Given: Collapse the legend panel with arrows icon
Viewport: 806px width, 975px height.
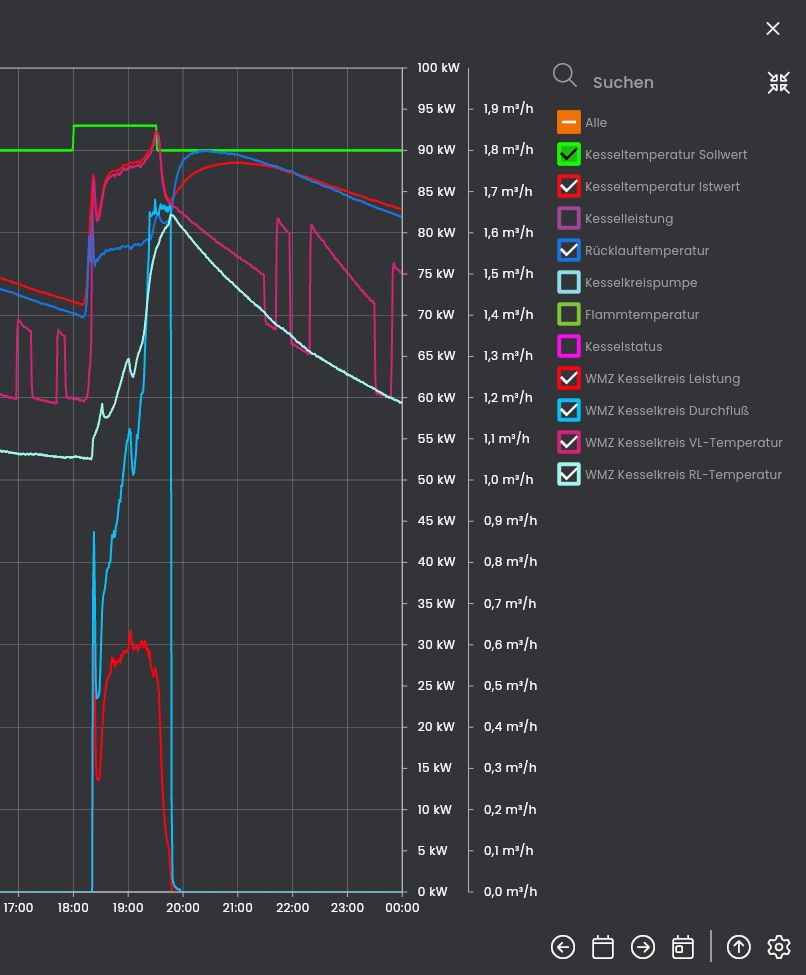Looking at the screenshot, I should tap(778, 82).
